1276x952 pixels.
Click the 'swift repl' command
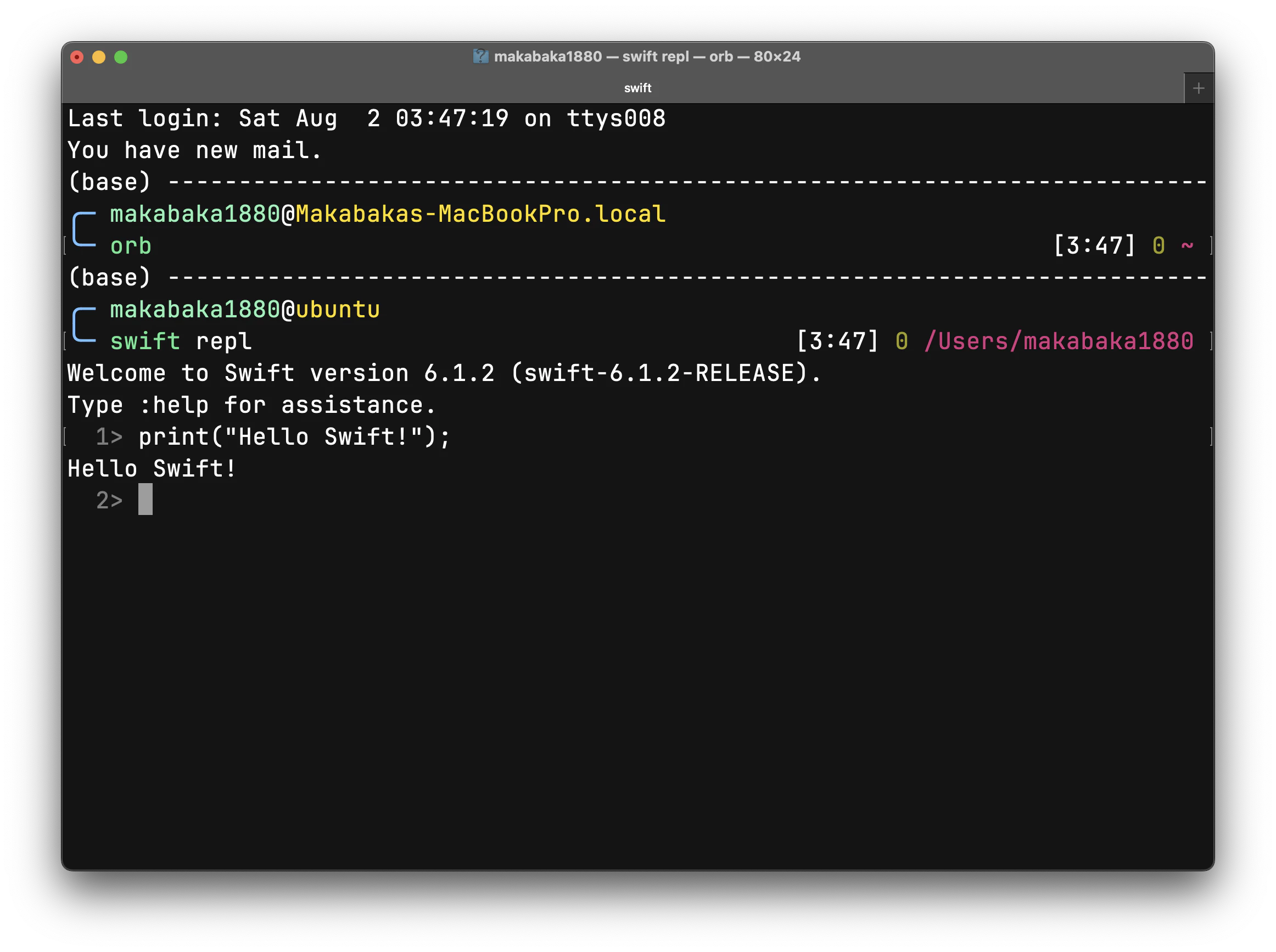pyautogui.click(x=181, y=341)
